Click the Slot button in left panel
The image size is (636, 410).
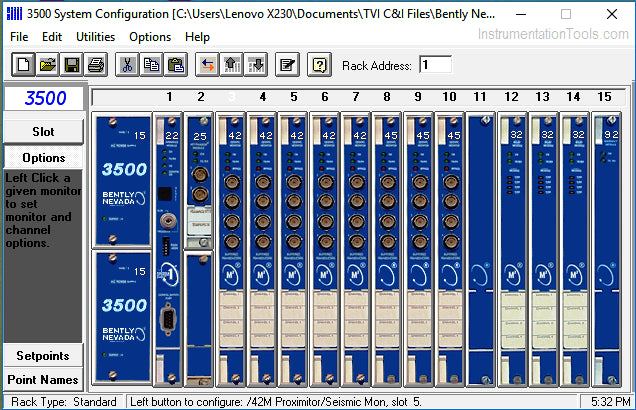coord(43,132)
